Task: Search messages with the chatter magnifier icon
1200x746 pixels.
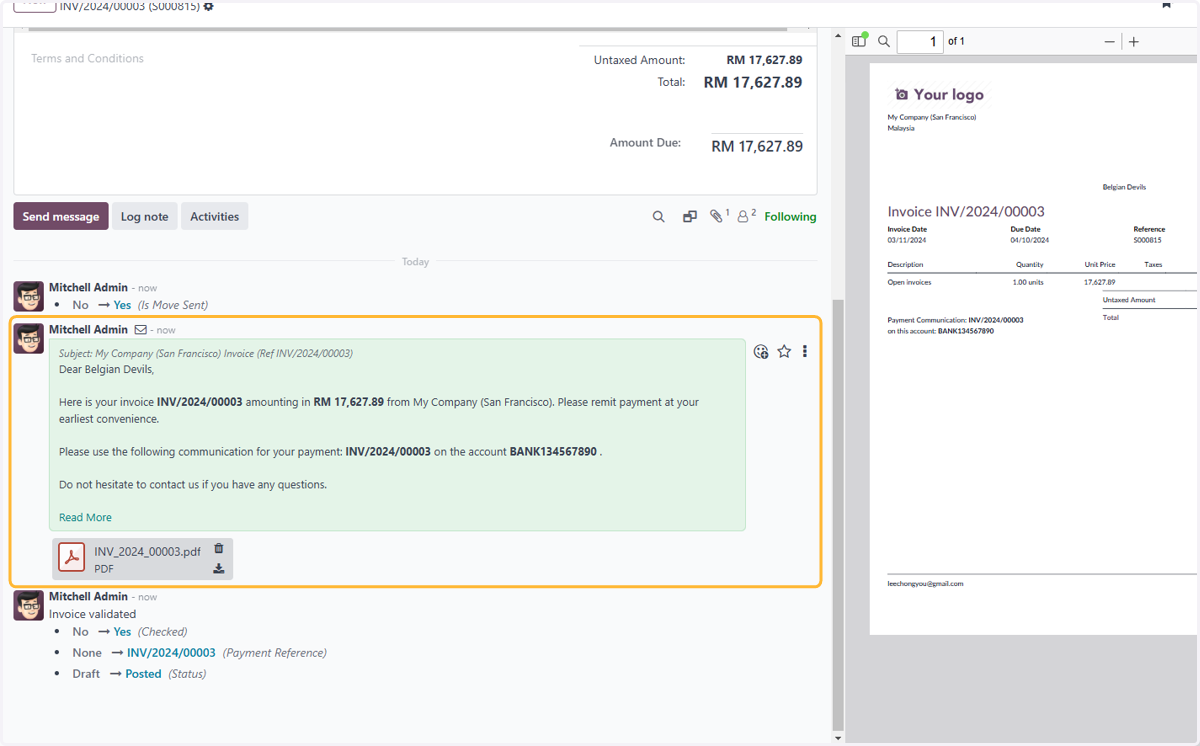Action: click(x=658, y=216)
